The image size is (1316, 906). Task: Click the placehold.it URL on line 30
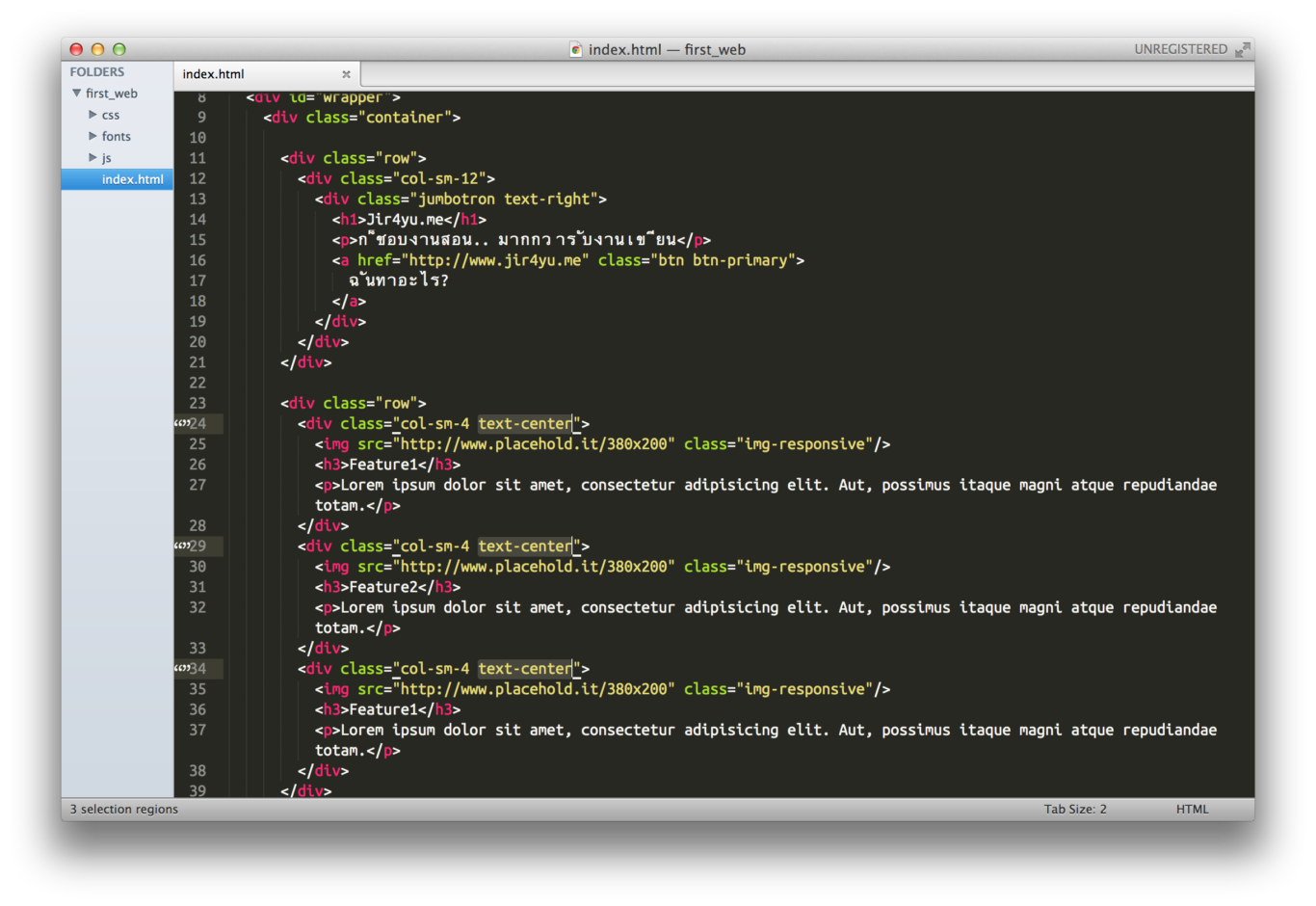[x=534, y=567]
